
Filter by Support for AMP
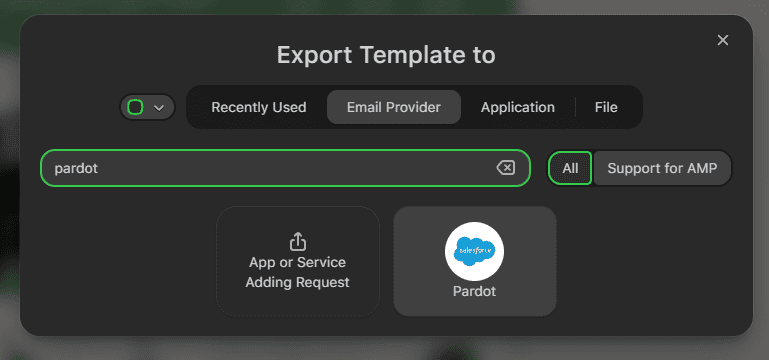click(x=662, y=168)
